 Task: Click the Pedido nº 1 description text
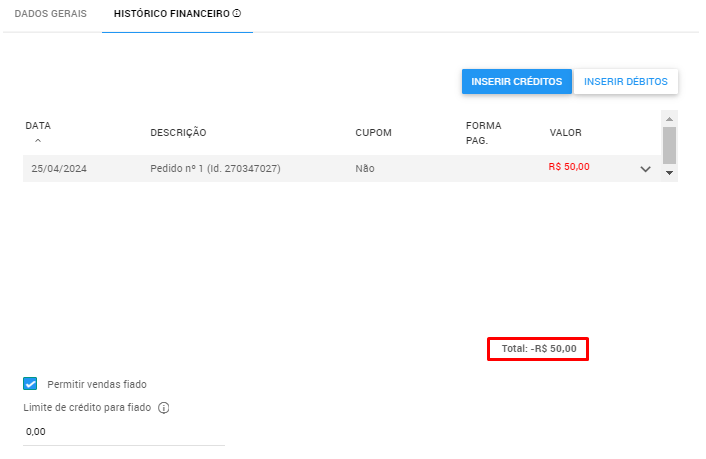click(x=215, y=169)
